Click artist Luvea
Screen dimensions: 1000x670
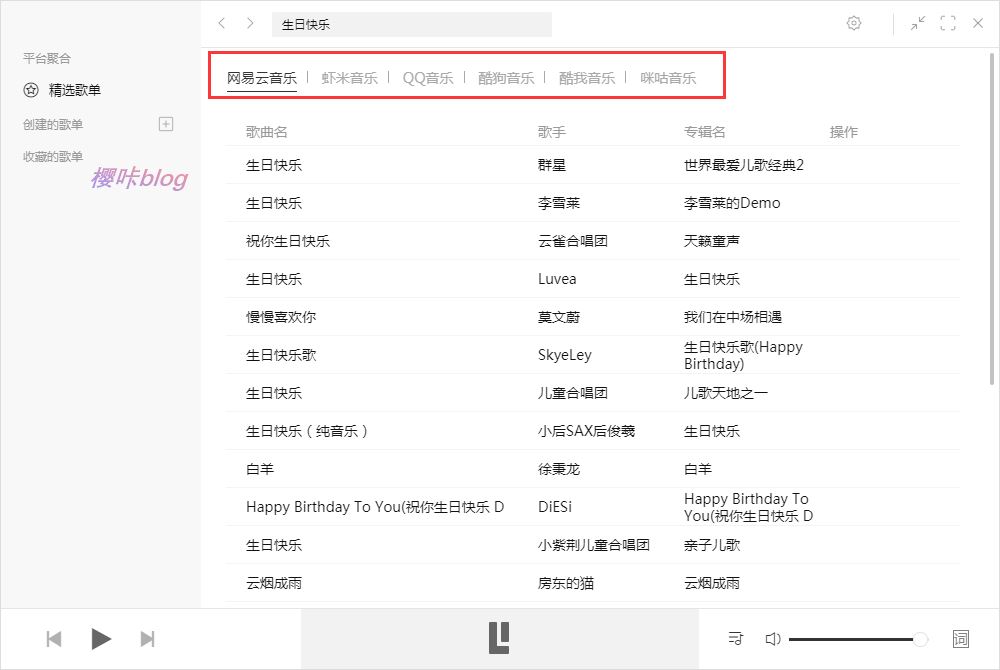tap(557, 279)
